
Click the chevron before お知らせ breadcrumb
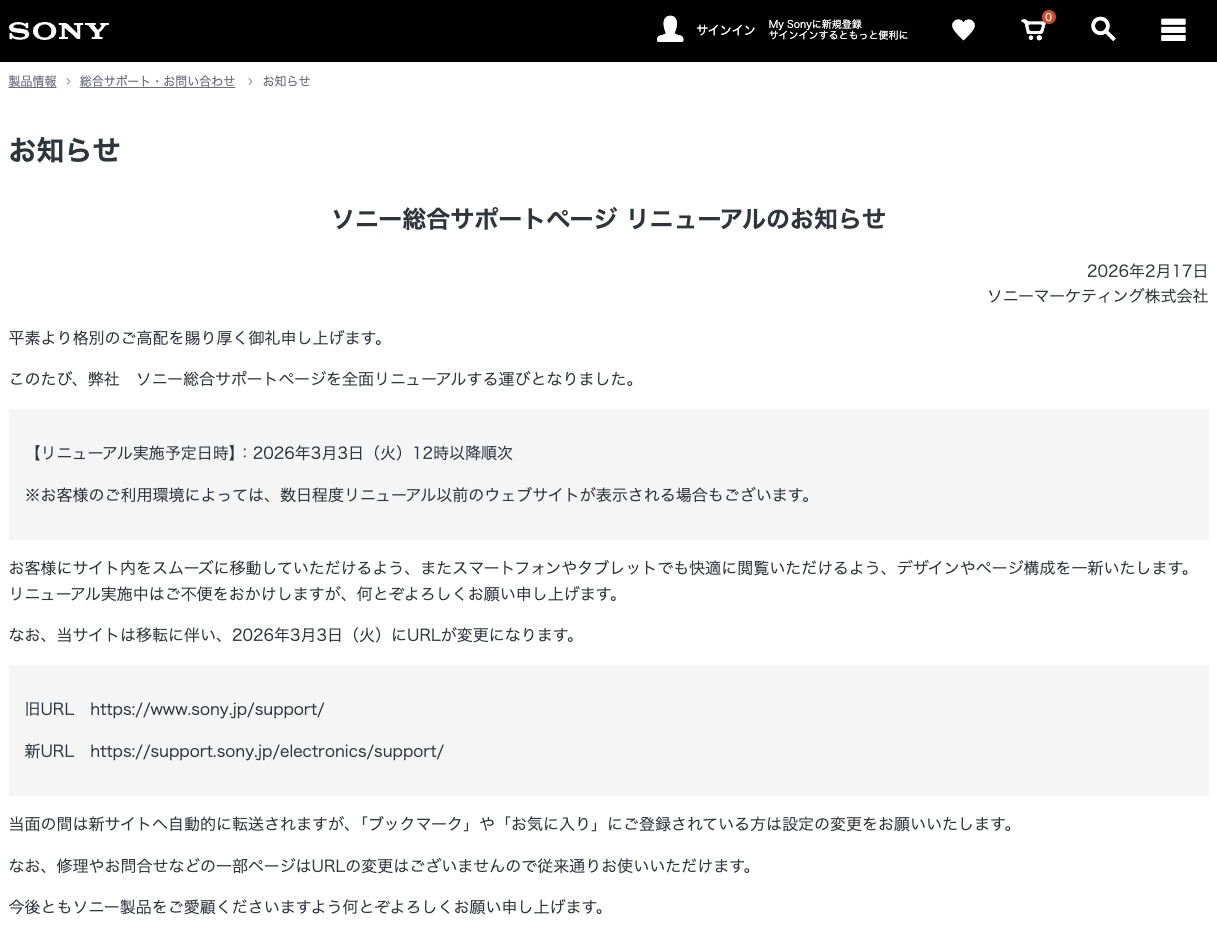point(250,82)
